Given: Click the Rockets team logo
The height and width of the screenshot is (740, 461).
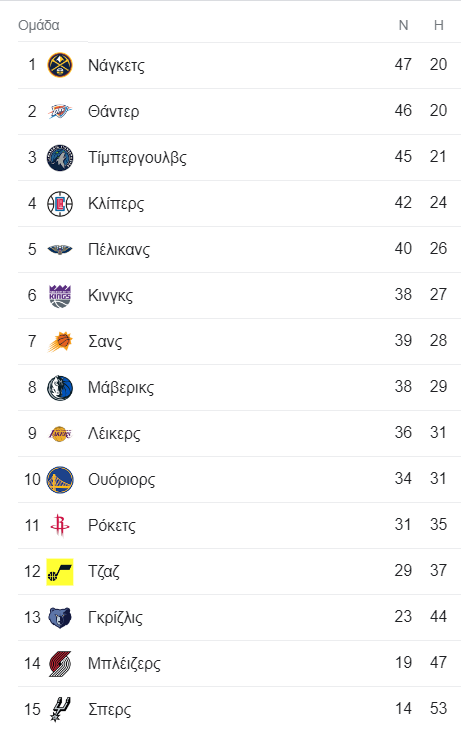Looking at the screenshot, I should tap(60, 525).
